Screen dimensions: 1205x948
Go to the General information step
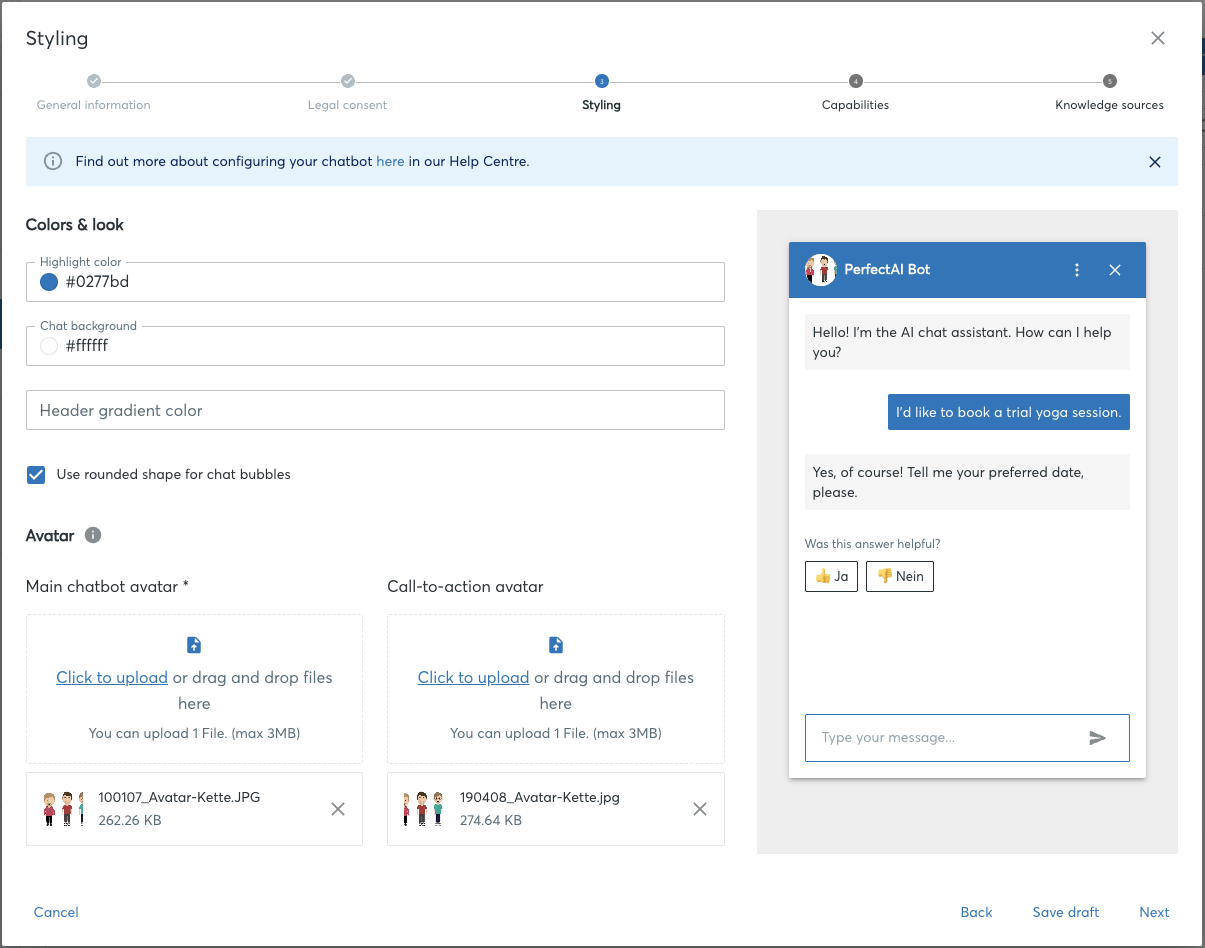click(x=94, y=105)
